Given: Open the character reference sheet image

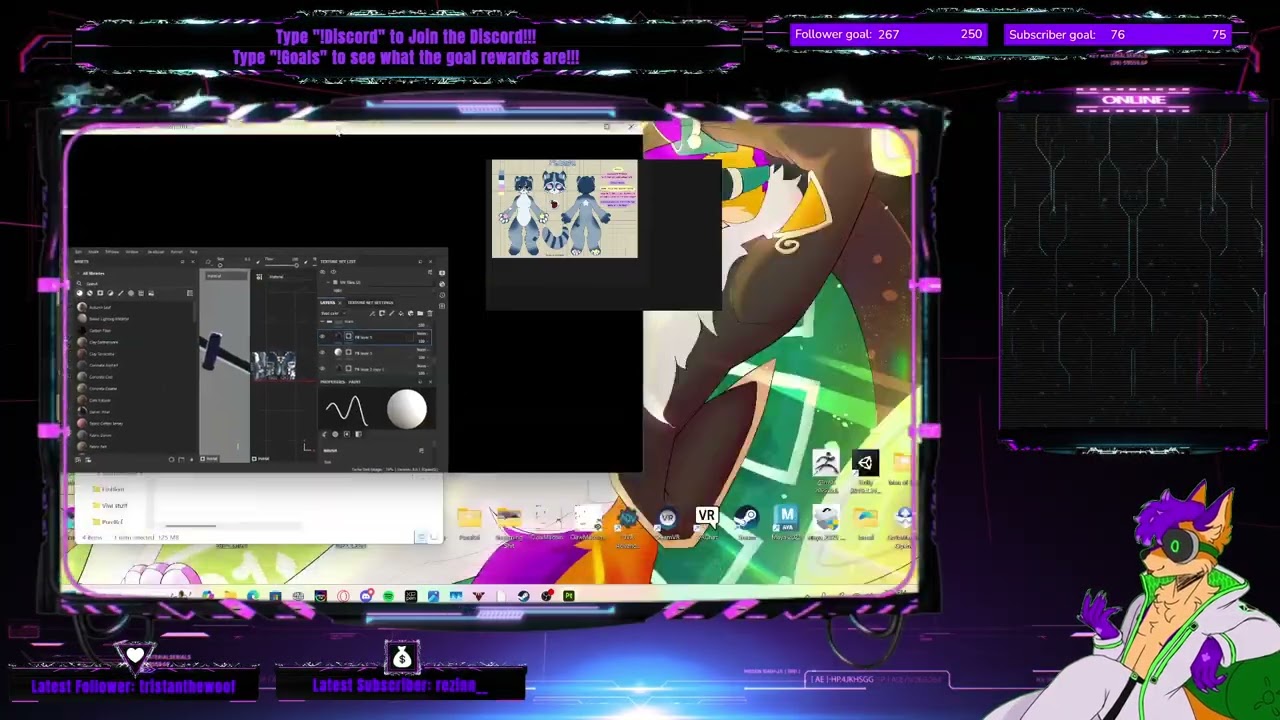Looking at the screenshot, I should [564, 208].
